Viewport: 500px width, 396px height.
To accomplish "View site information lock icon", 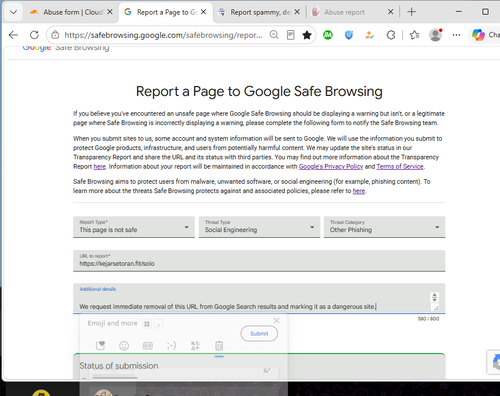I will tap(55, 35).
